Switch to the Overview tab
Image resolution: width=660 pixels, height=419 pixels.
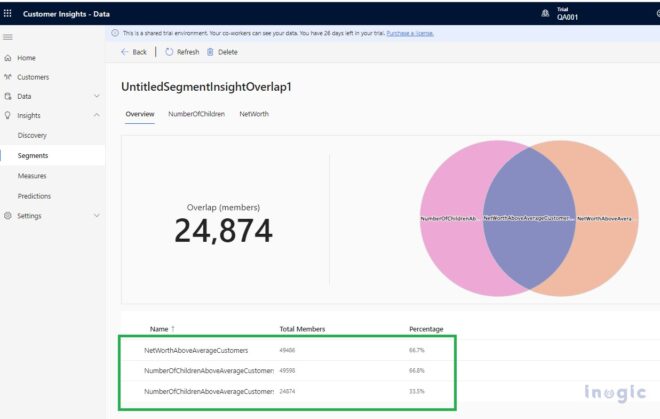point(140,114)
